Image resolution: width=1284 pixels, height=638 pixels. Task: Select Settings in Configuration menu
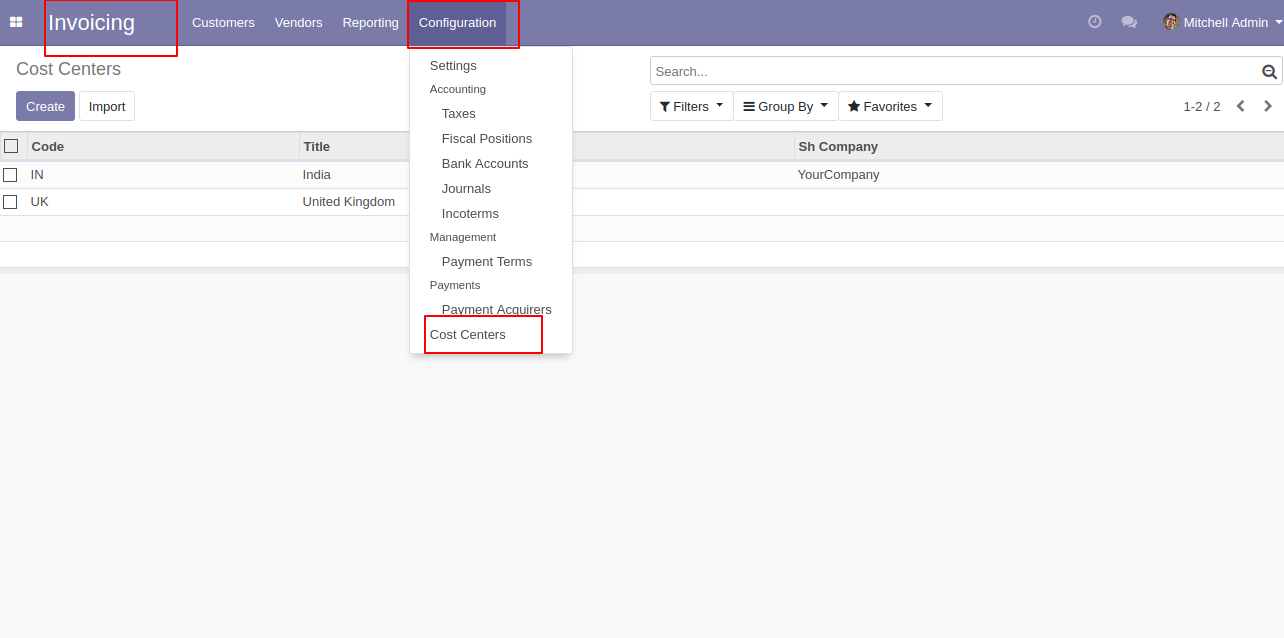pyautogui.click(x=453, y=65)
